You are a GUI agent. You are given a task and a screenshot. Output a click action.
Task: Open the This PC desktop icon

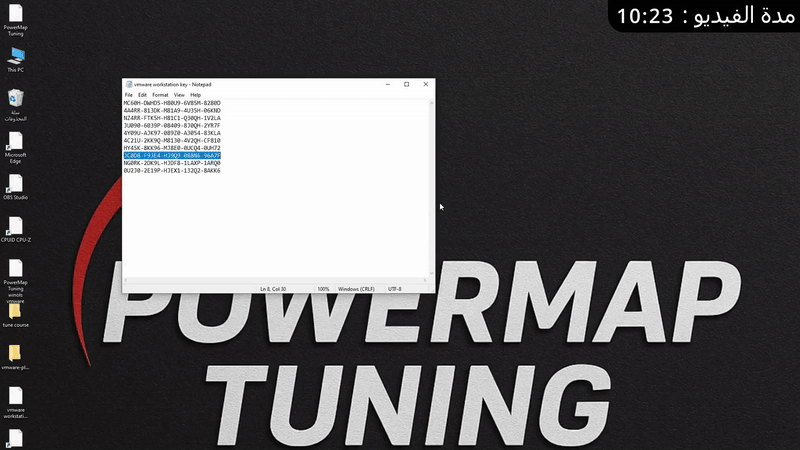pyautogui.click(x=15, y=57)
